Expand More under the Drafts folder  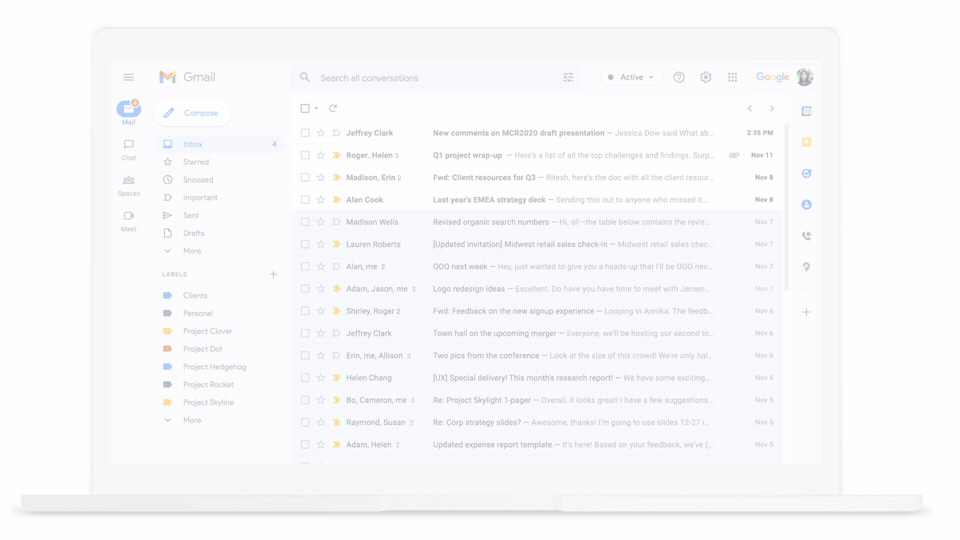tap(191, 251)
